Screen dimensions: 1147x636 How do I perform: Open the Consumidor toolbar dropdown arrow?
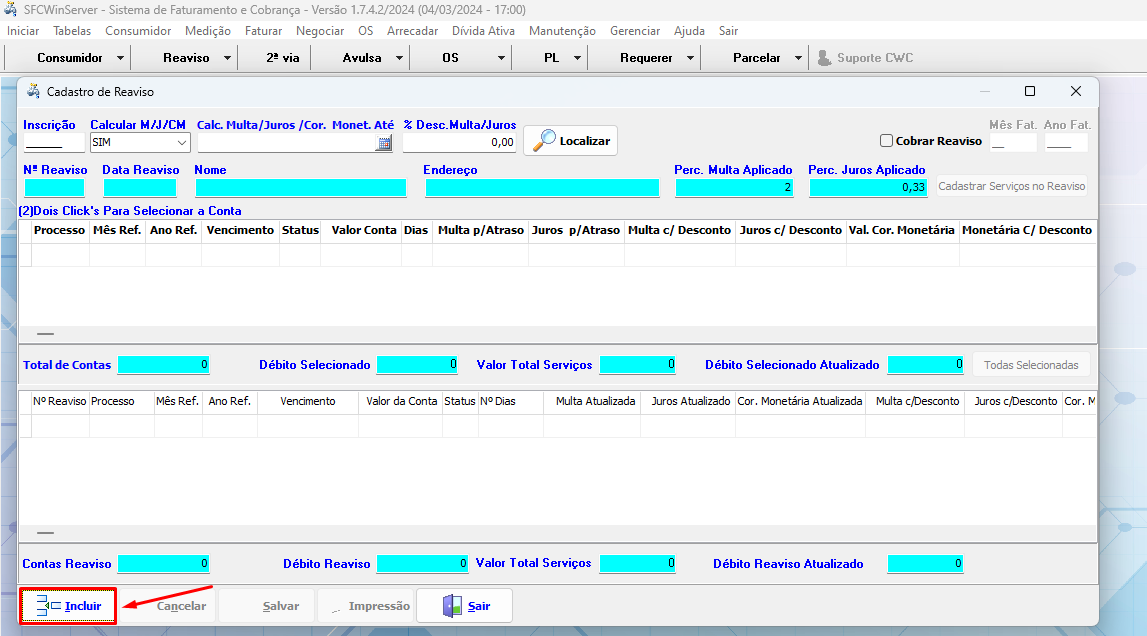coord(118,58)
